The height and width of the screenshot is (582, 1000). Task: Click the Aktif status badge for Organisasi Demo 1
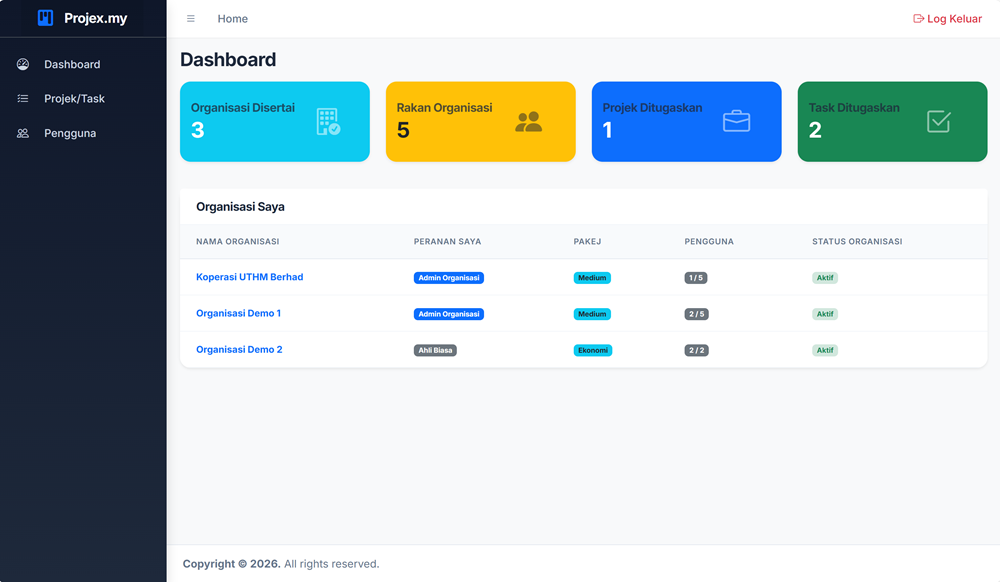824,313
